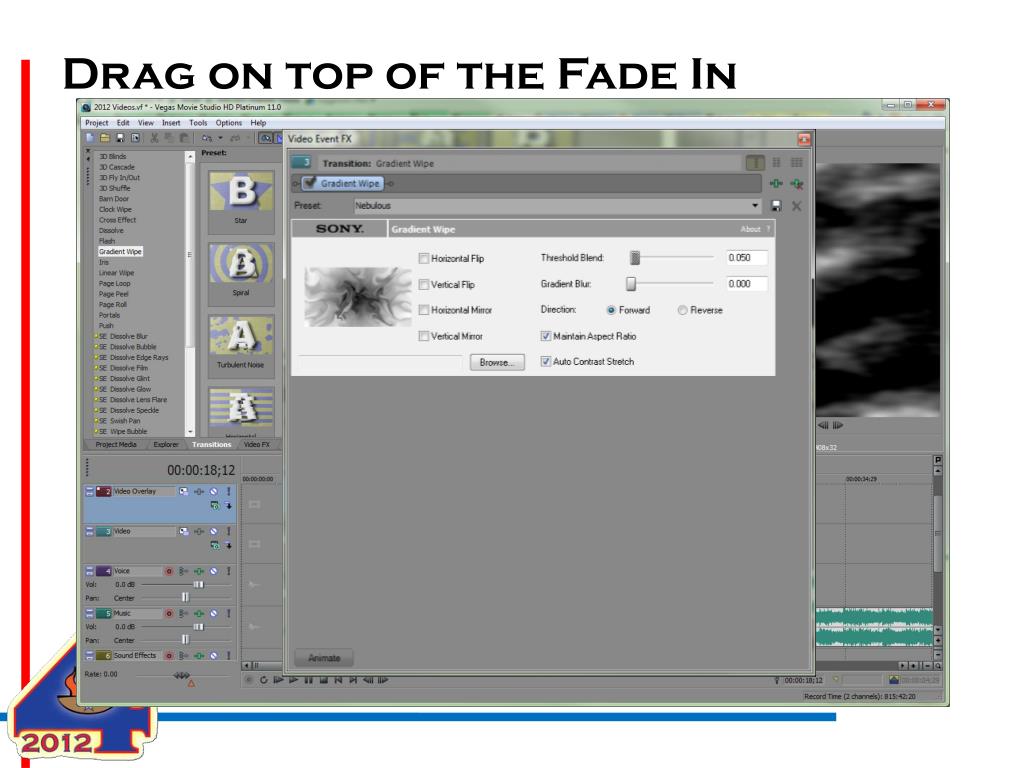Switch to the Project Media tab

point(116,445)
